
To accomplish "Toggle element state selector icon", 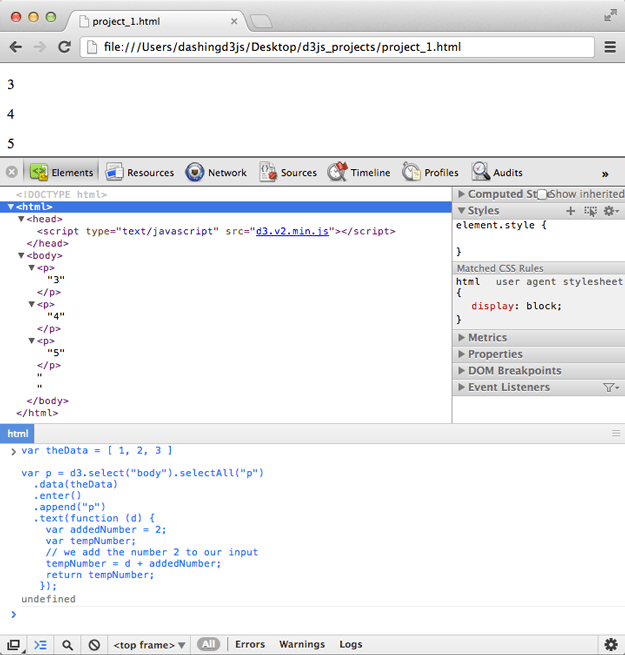I will coord(590,211).
